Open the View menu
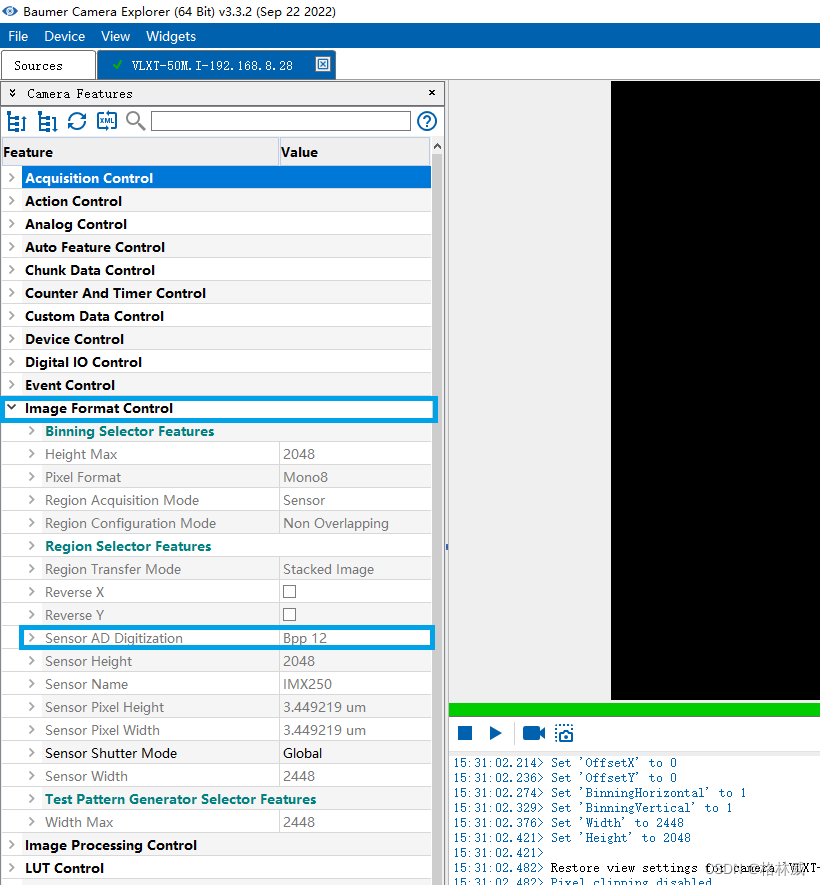820x885 pixels. (115, 36)
